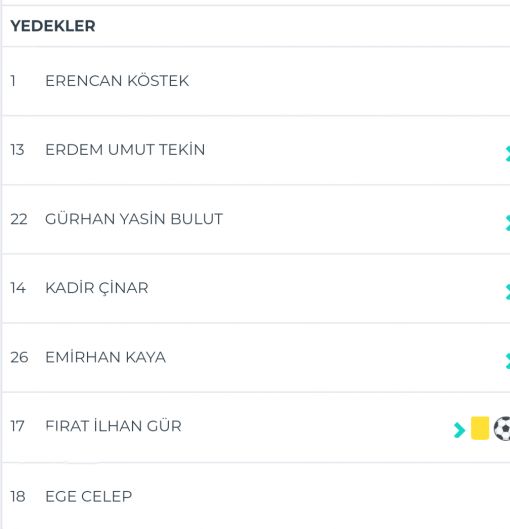Image resolution: width=510 pixels, height=529 pixels.
Task: Click the yellow card icon for Fırat İlhan Gür
Action: click(480, 428)
